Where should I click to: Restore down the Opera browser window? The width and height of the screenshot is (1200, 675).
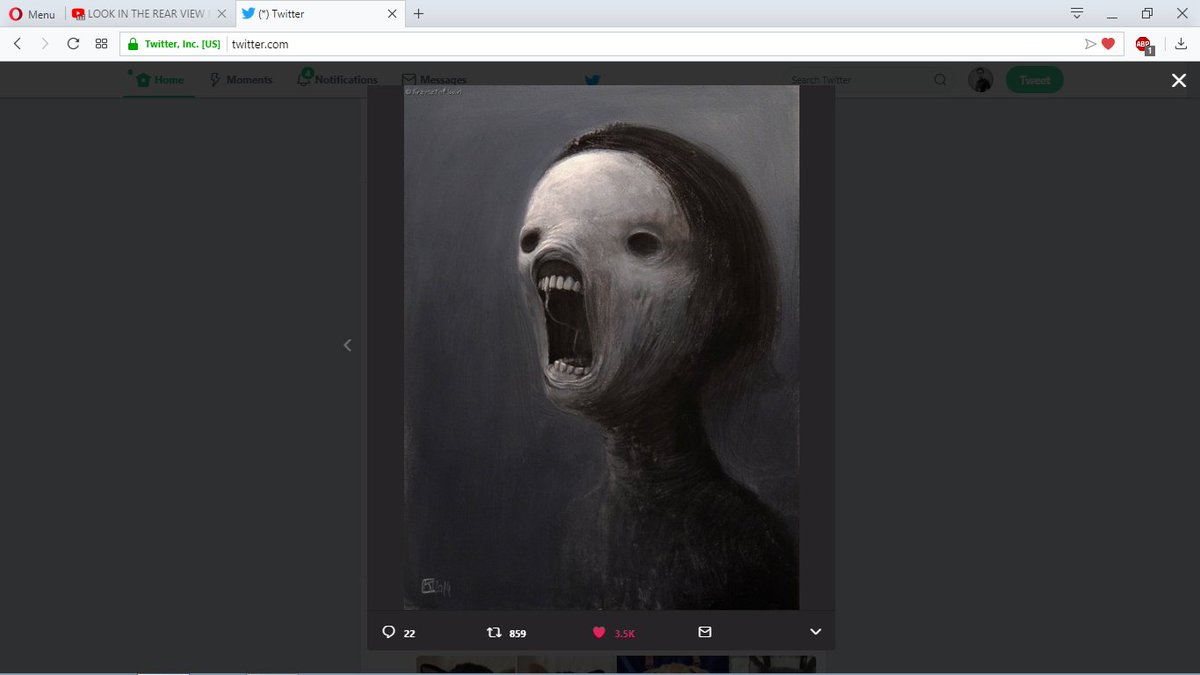click(1147, 14)
